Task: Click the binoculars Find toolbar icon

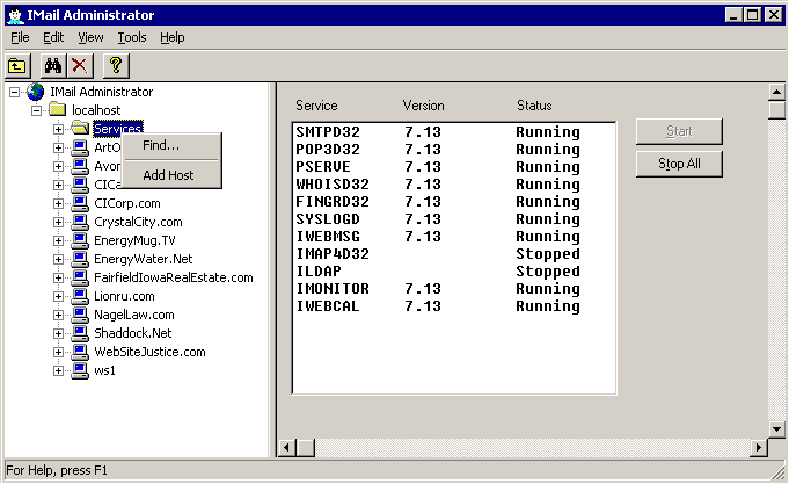Action: (x=53, y=66)
